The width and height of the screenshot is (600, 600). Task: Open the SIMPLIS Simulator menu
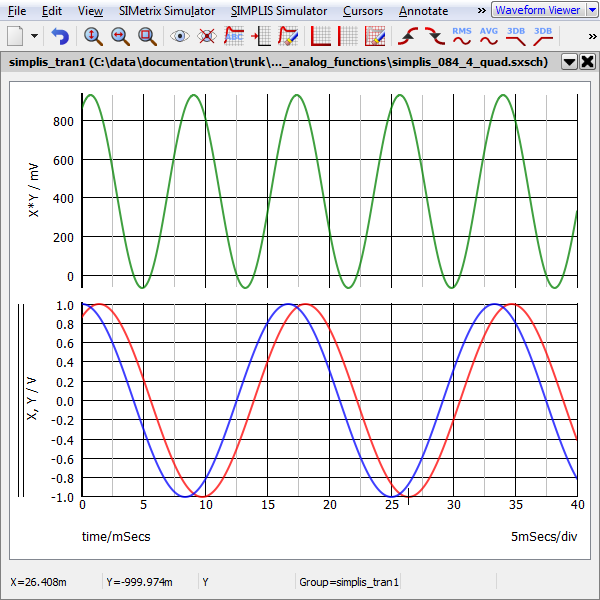click(x=278, y=11)
